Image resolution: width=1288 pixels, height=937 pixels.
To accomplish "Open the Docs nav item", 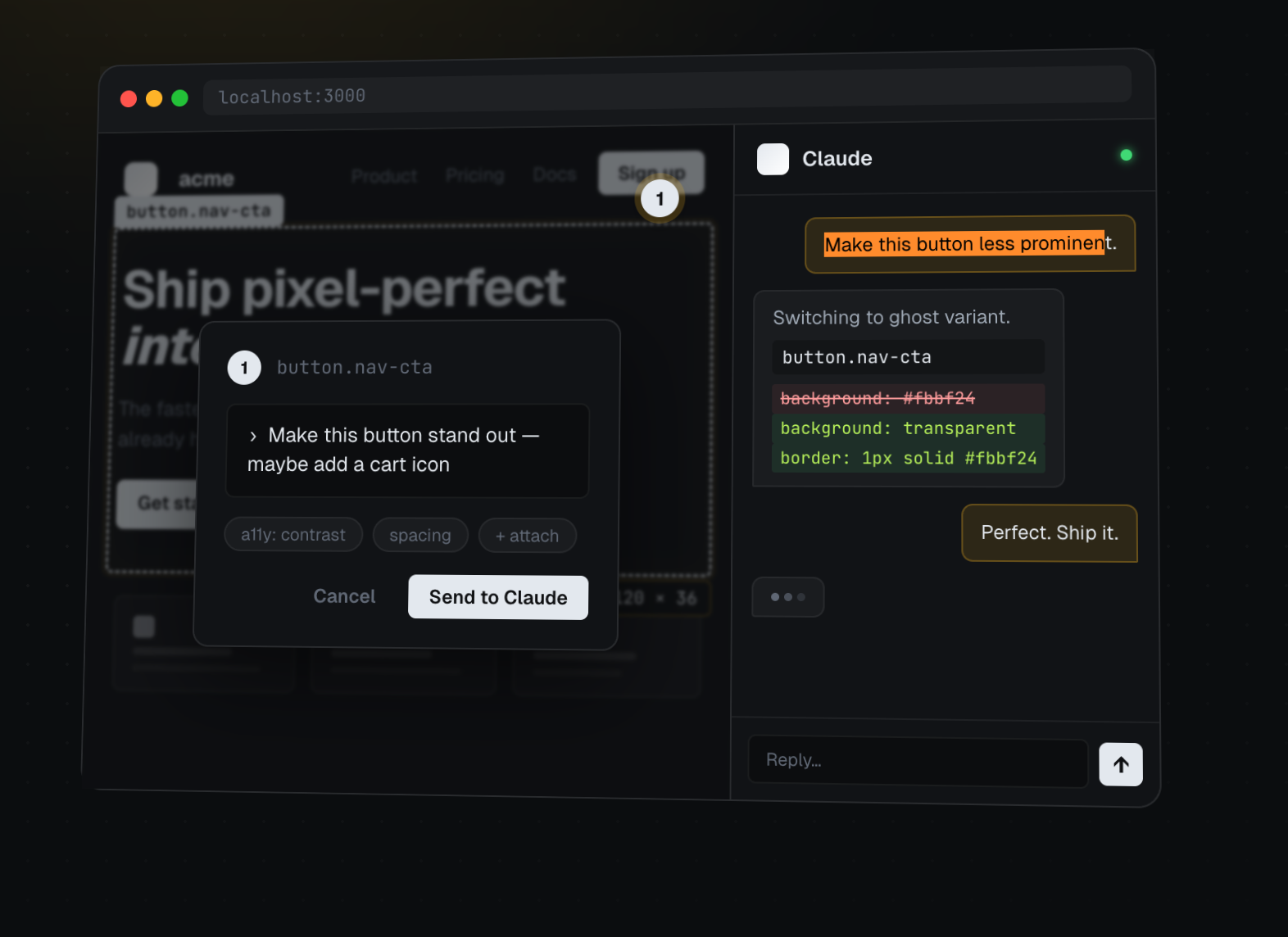I will [554, 174].
